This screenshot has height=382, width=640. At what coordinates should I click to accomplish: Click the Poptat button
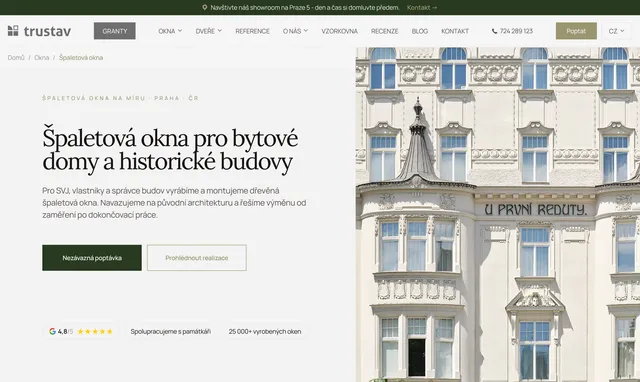click(576, 31)
